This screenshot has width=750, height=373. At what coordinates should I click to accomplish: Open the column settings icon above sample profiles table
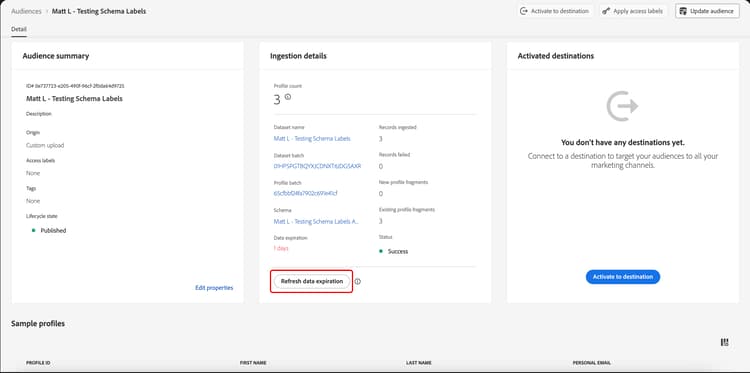[x=725, y=342]
